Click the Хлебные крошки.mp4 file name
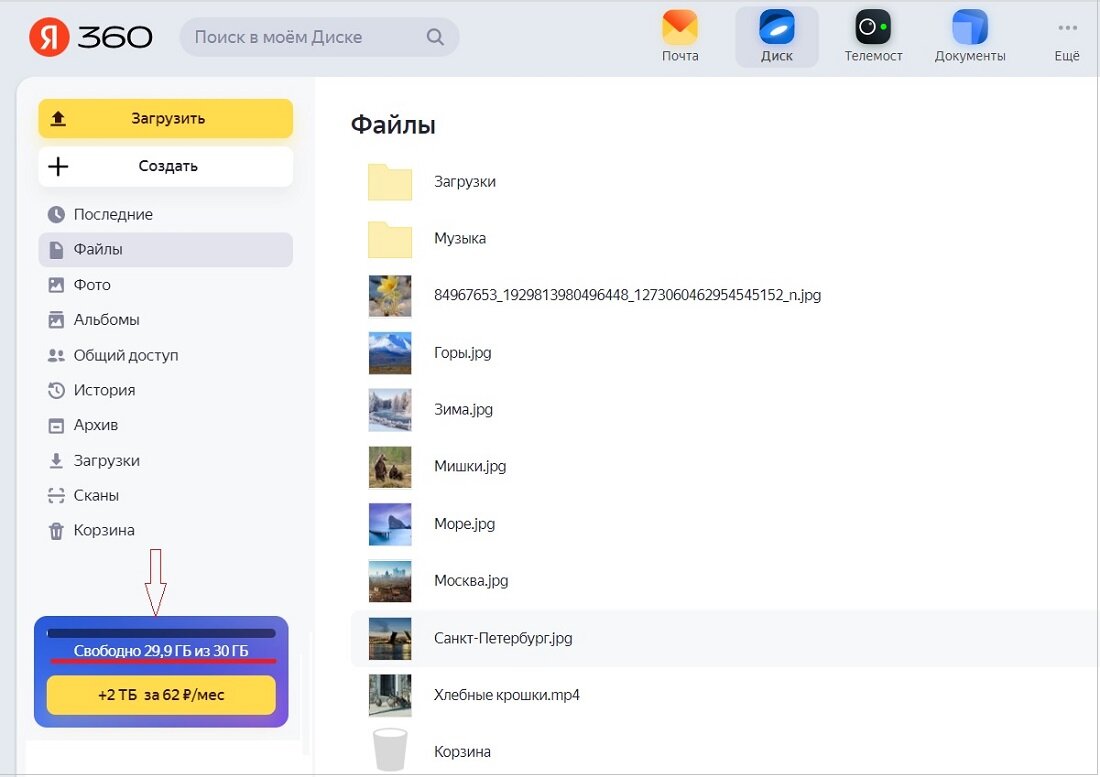This screenshot has height=777, width=1100. (507, 695)
